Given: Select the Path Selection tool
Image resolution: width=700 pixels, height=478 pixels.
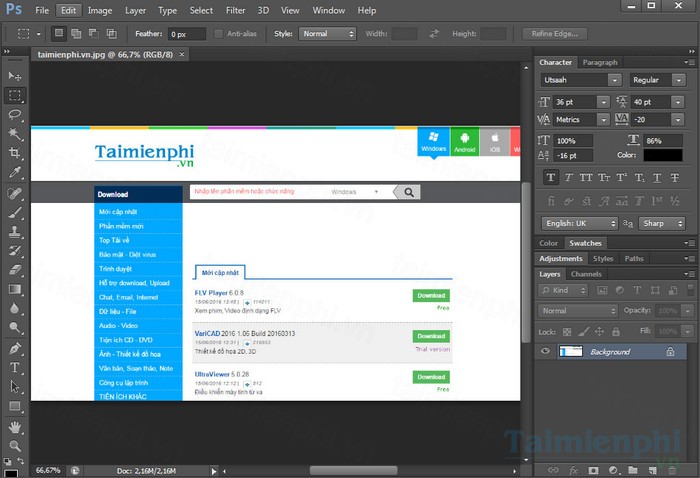Looking at the screenshot, I should (15, 387).
